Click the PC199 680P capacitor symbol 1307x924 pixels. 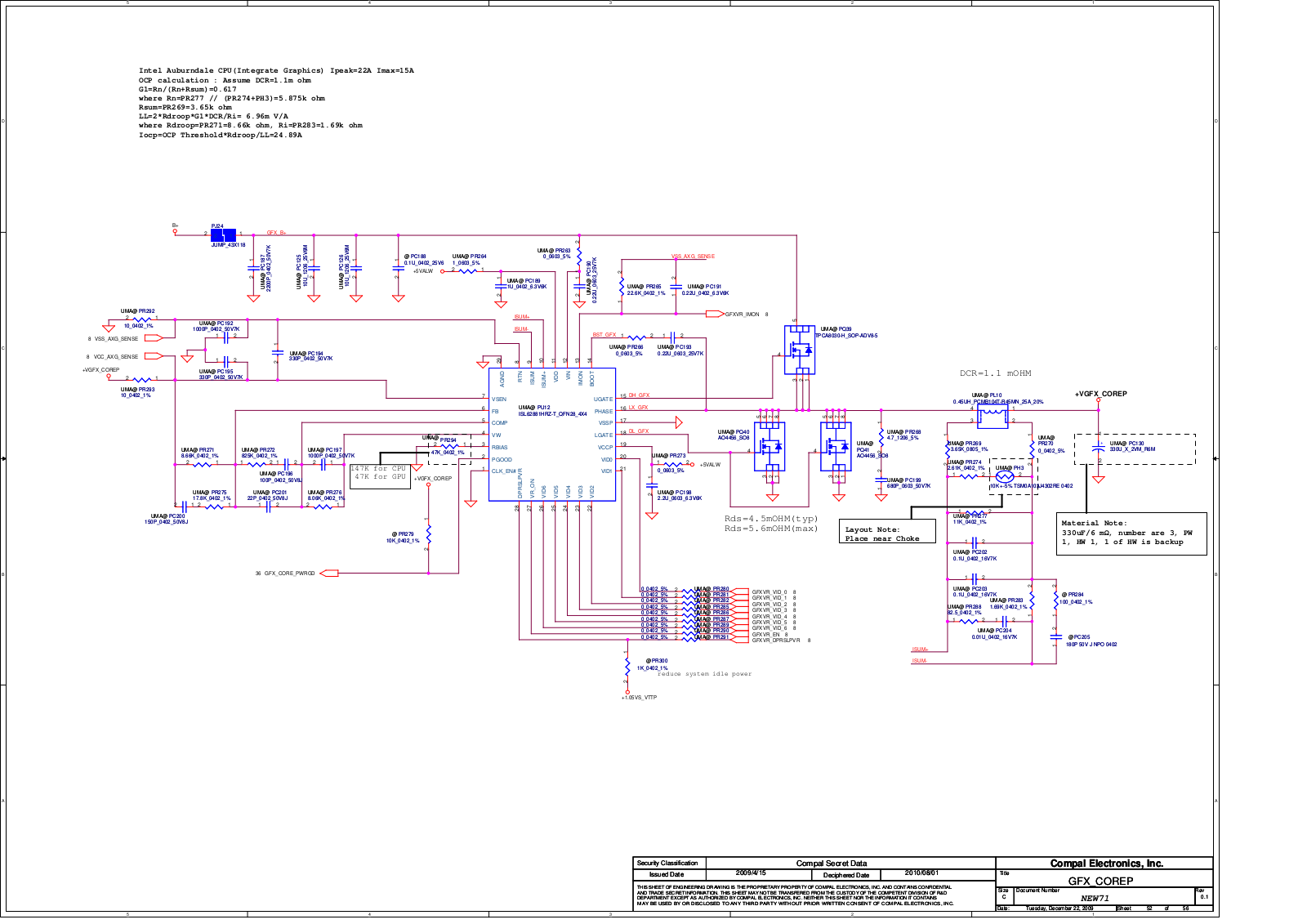(x=881, y=480)
